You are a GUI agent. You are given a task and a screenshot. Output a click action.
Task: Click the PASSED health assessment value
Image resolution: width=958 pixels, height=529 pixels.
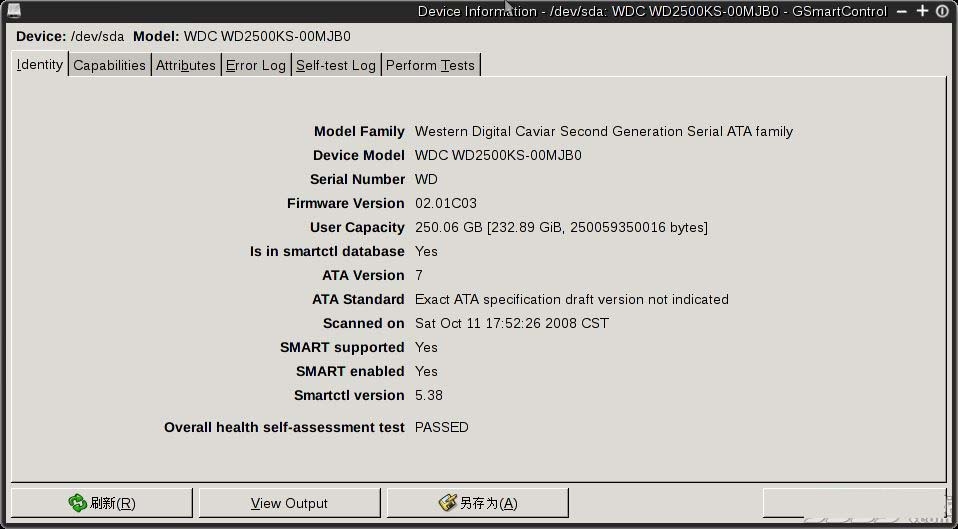[x=442, y=427]
